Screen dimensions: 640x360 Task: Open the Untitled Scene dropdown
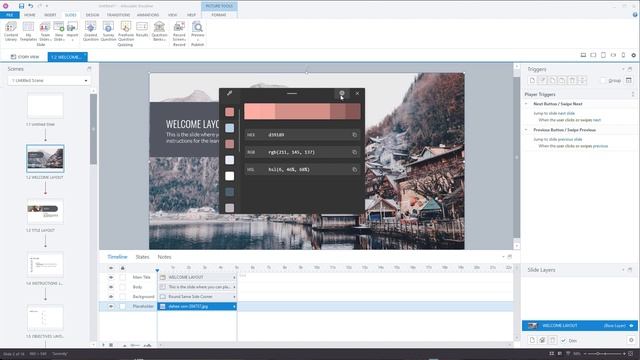[x=49, y=80]
